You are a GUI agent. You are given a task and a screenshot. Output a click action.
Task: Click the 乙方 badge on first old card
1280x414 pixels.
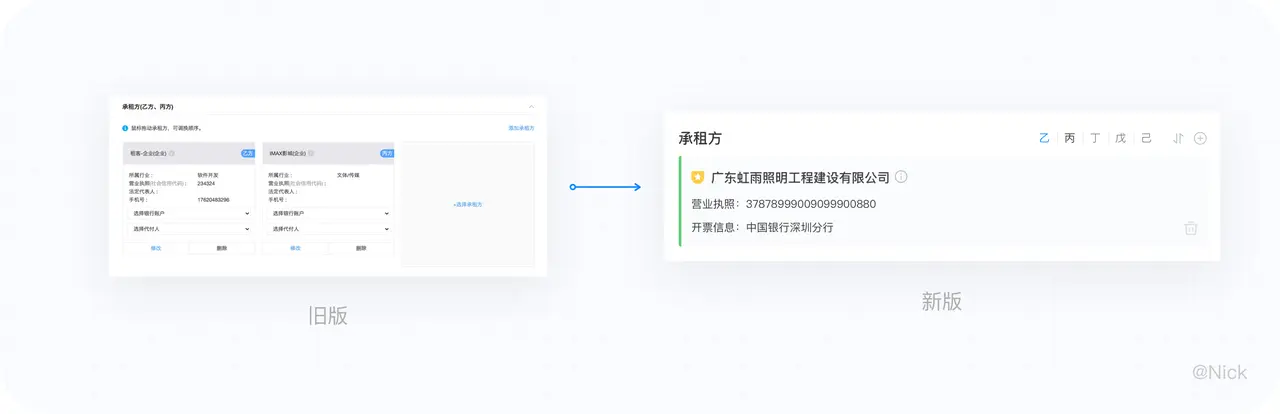click(x=248, y=153)
